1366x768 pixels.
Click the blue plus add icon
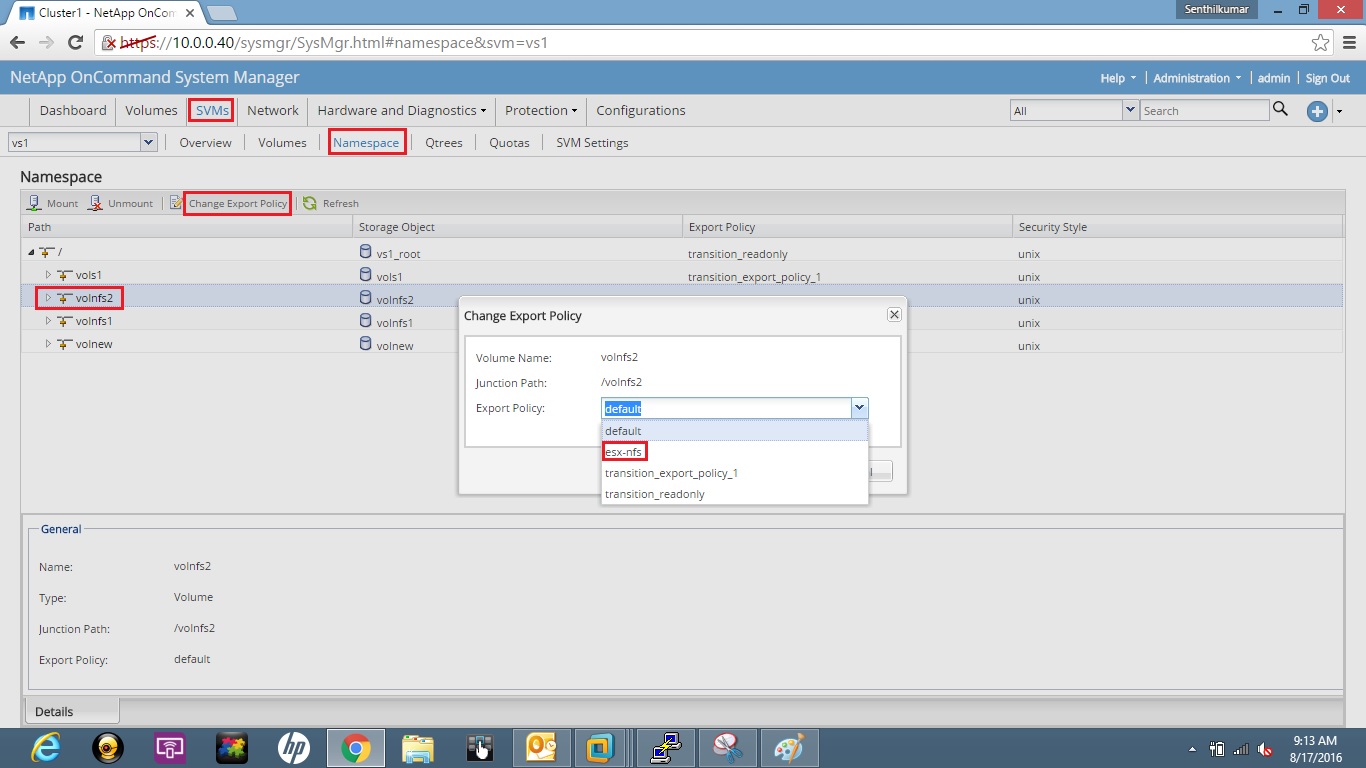pos(1316,112)
